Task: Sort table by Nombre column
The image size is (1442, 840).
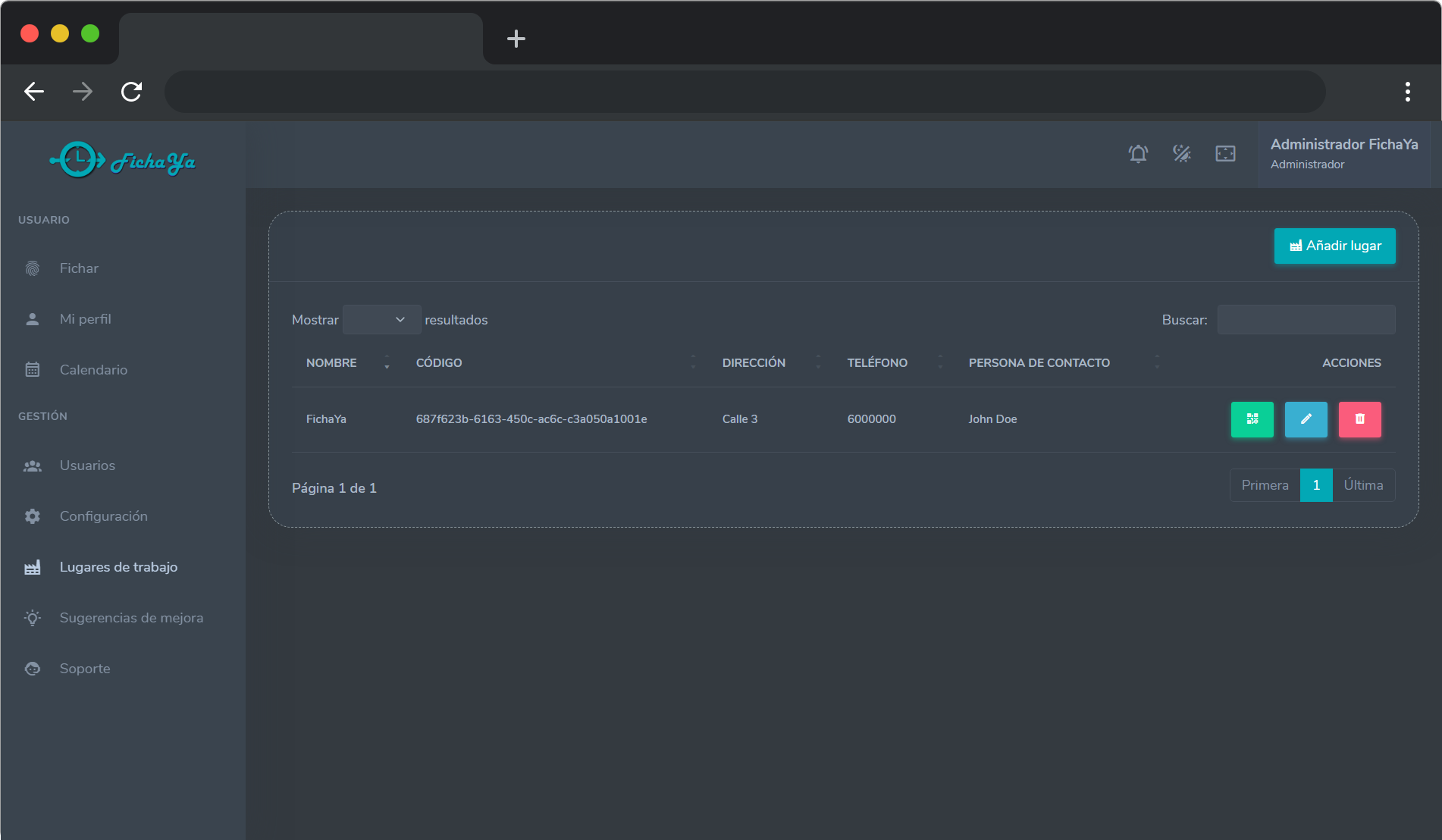Action: click(x=332, y=363)
